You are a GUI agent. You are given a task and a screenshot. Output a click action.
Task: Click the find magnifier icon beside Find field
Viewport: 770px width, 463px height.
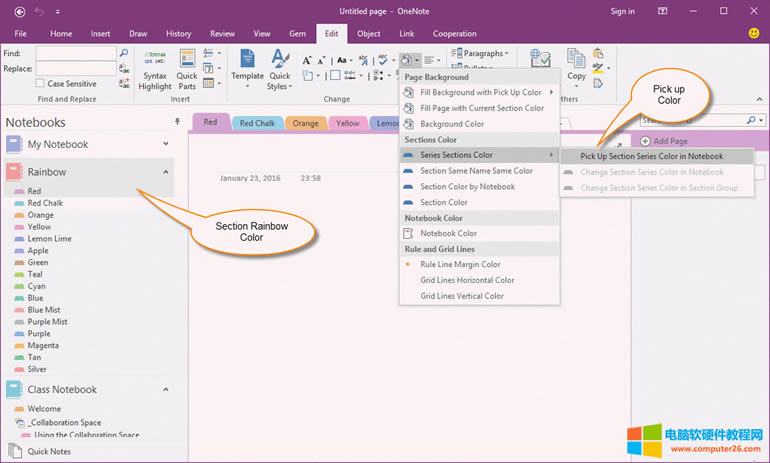click(123, 53)
